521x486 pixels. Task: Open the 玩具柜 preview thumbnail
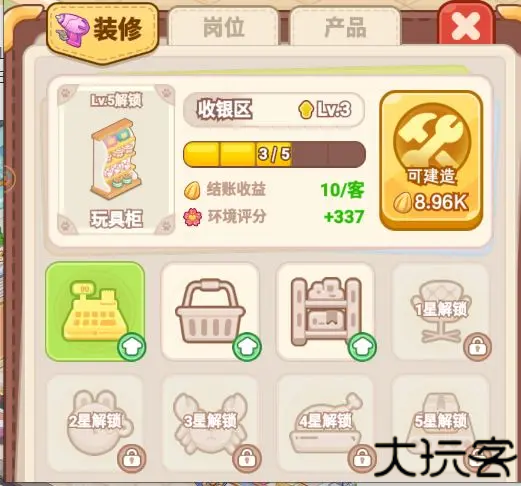click(x=116, y=160)
